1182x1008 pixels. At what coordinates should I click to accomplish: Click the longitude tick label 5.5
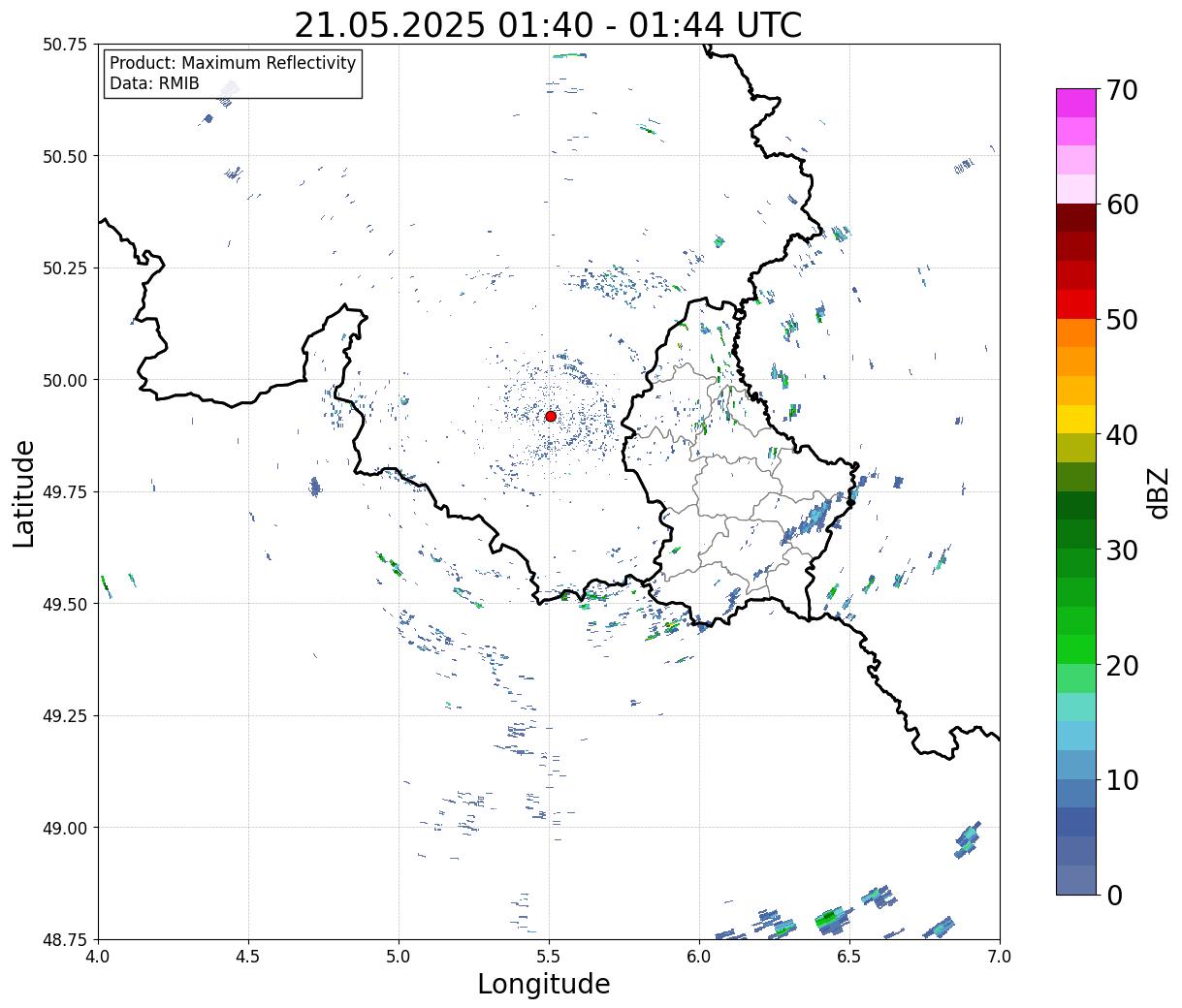coord(549,957)
